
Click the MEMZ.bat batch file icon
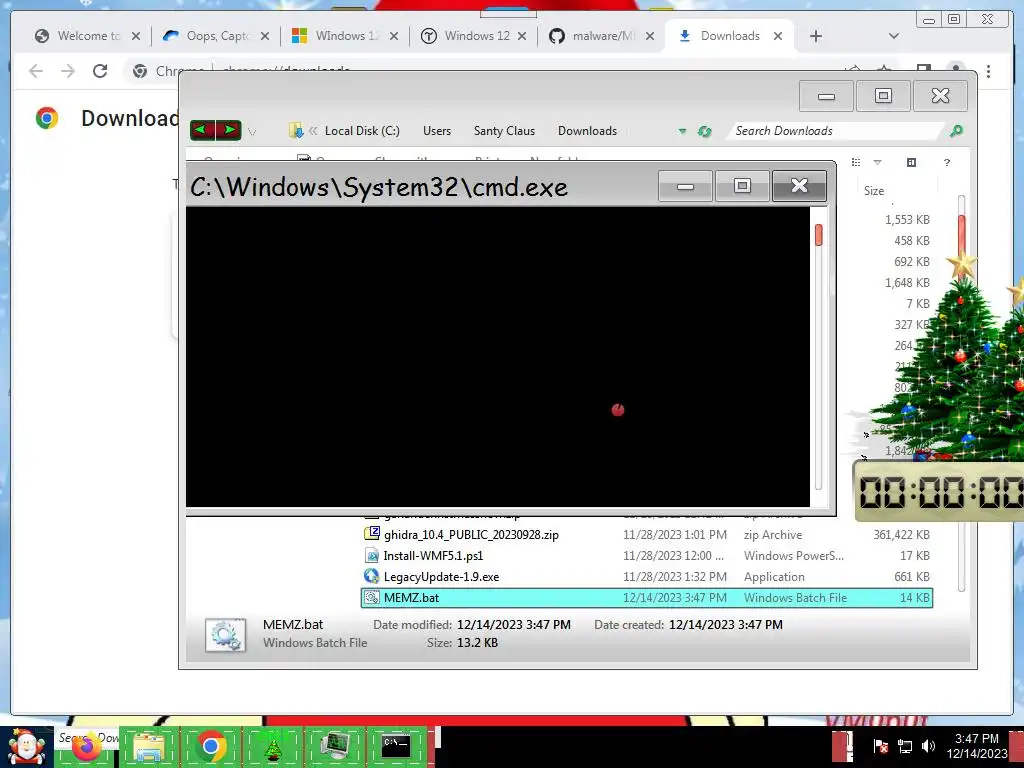(372, 597)
